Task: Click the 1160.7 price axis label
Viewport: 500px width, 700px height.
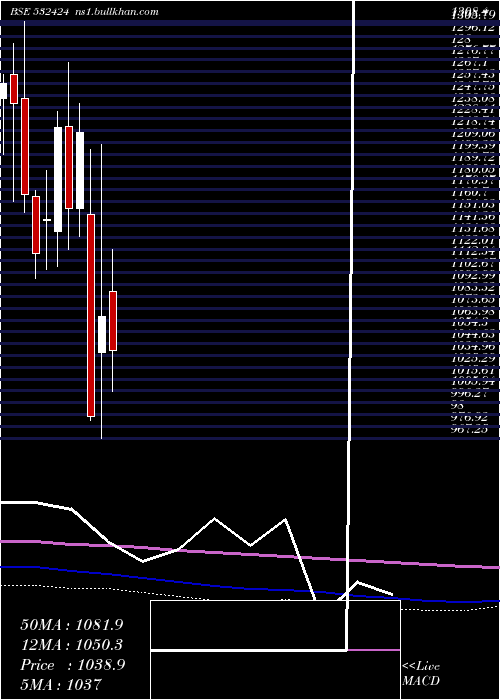Action: coord(470,193)
